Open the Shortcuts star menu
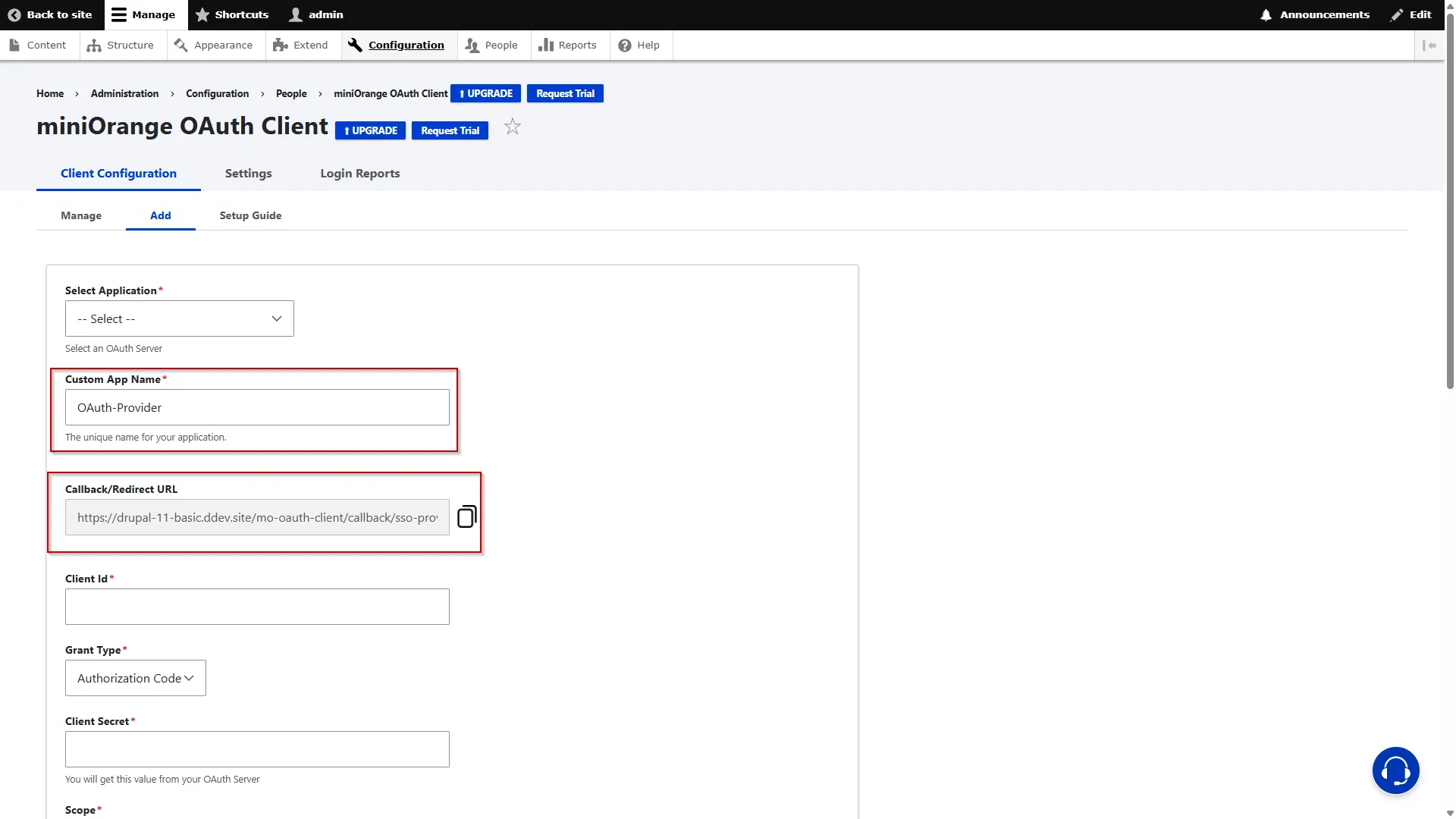 232,14
